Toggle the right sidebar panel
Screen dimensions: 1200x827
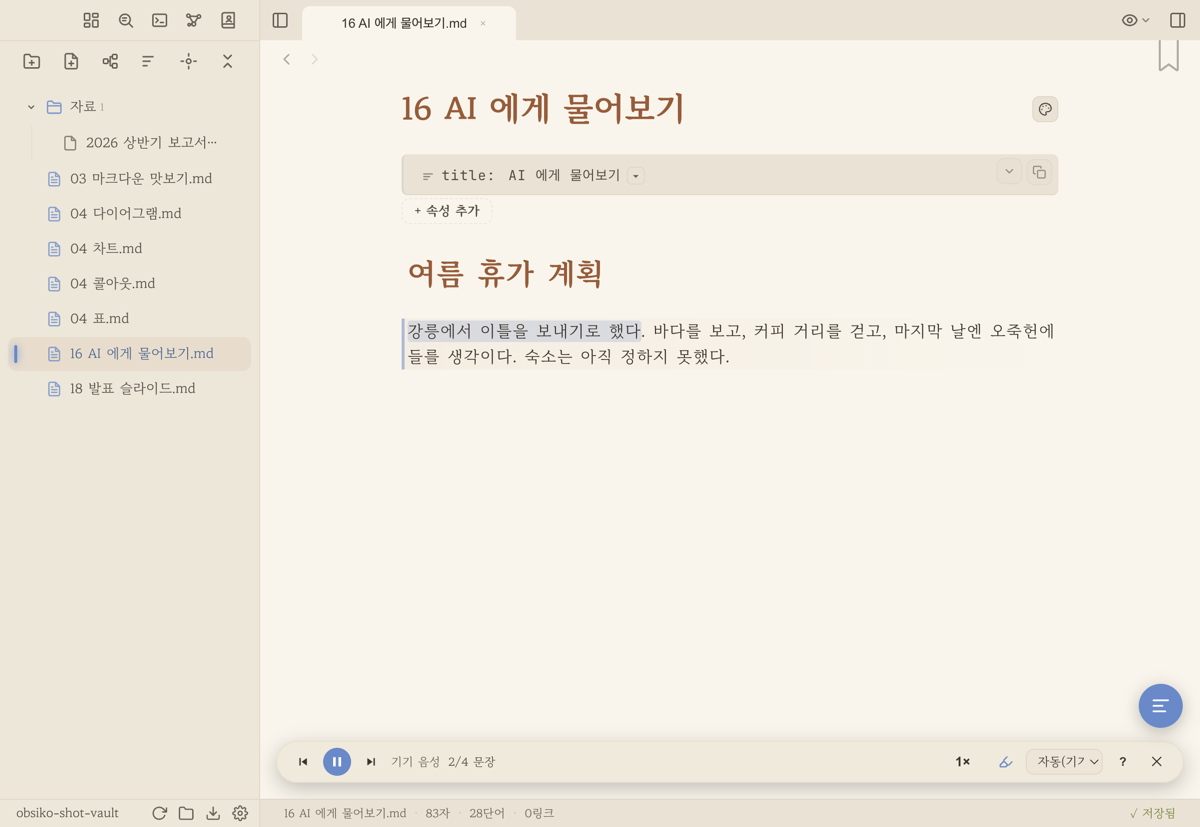[1178, 20]
